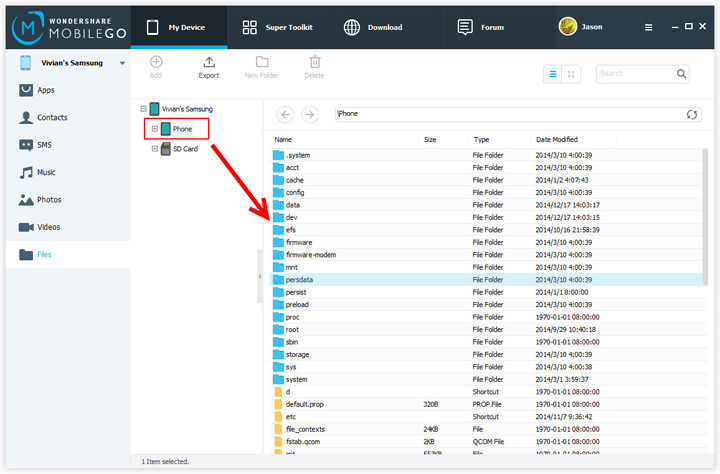Select the etc shortcut

click(486, 417)
